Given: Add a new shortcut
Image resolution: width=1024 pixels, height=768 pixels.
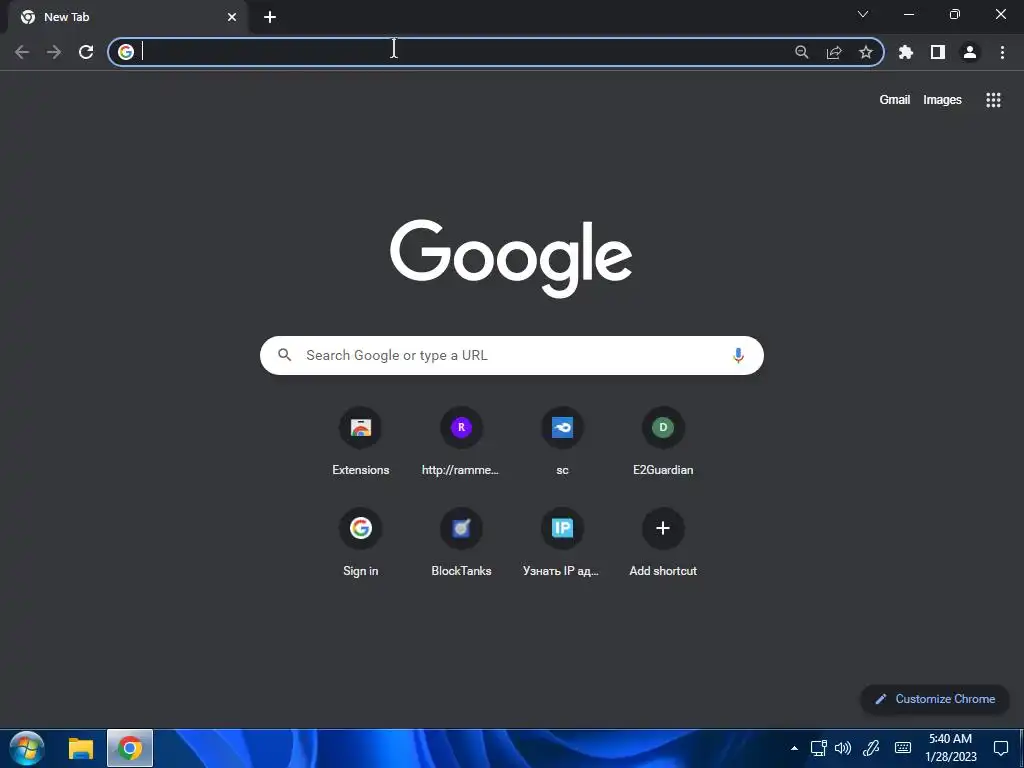Looking at the screenshot, I should [663, 543].
